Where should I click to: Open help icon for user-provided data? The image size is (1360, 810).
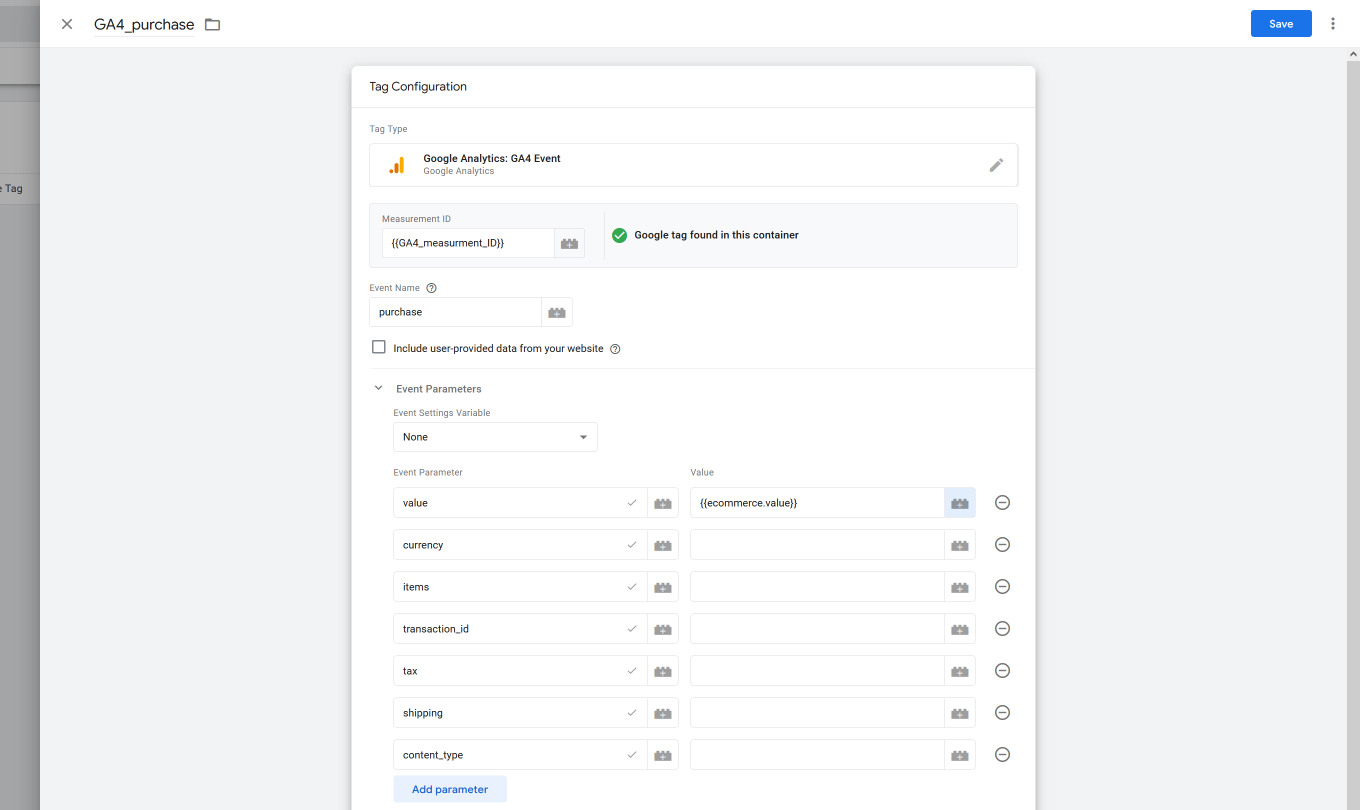click(x=615, y=349)
